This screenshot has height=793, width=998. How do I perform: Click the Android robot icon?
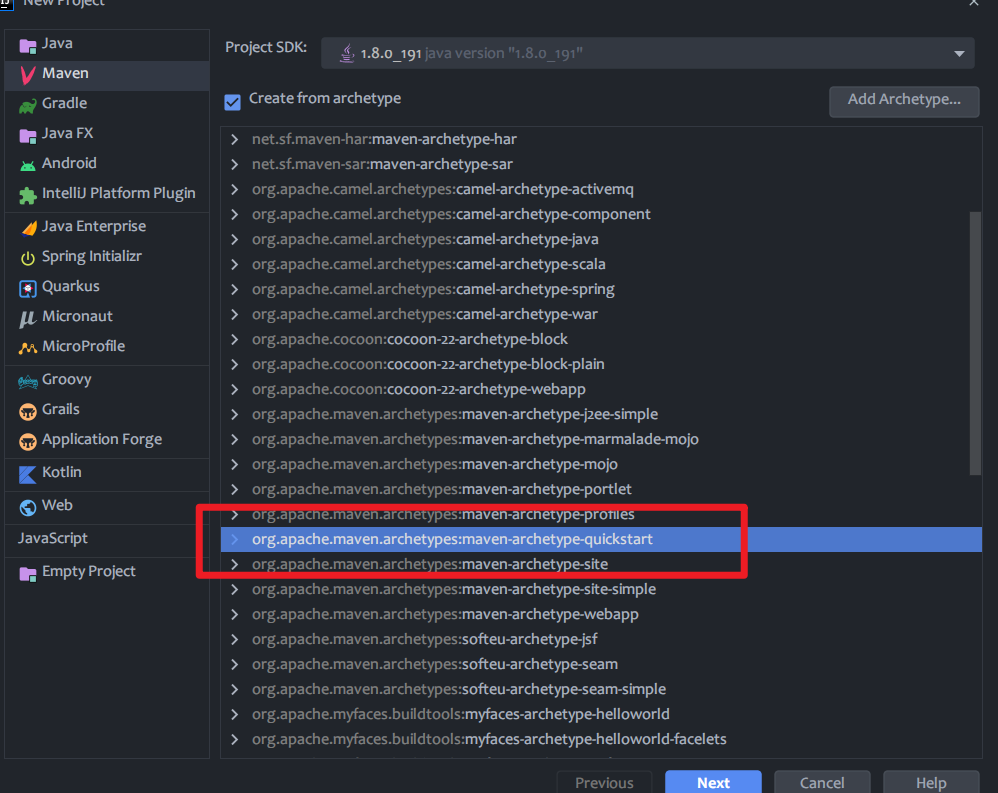pos(27,165)
